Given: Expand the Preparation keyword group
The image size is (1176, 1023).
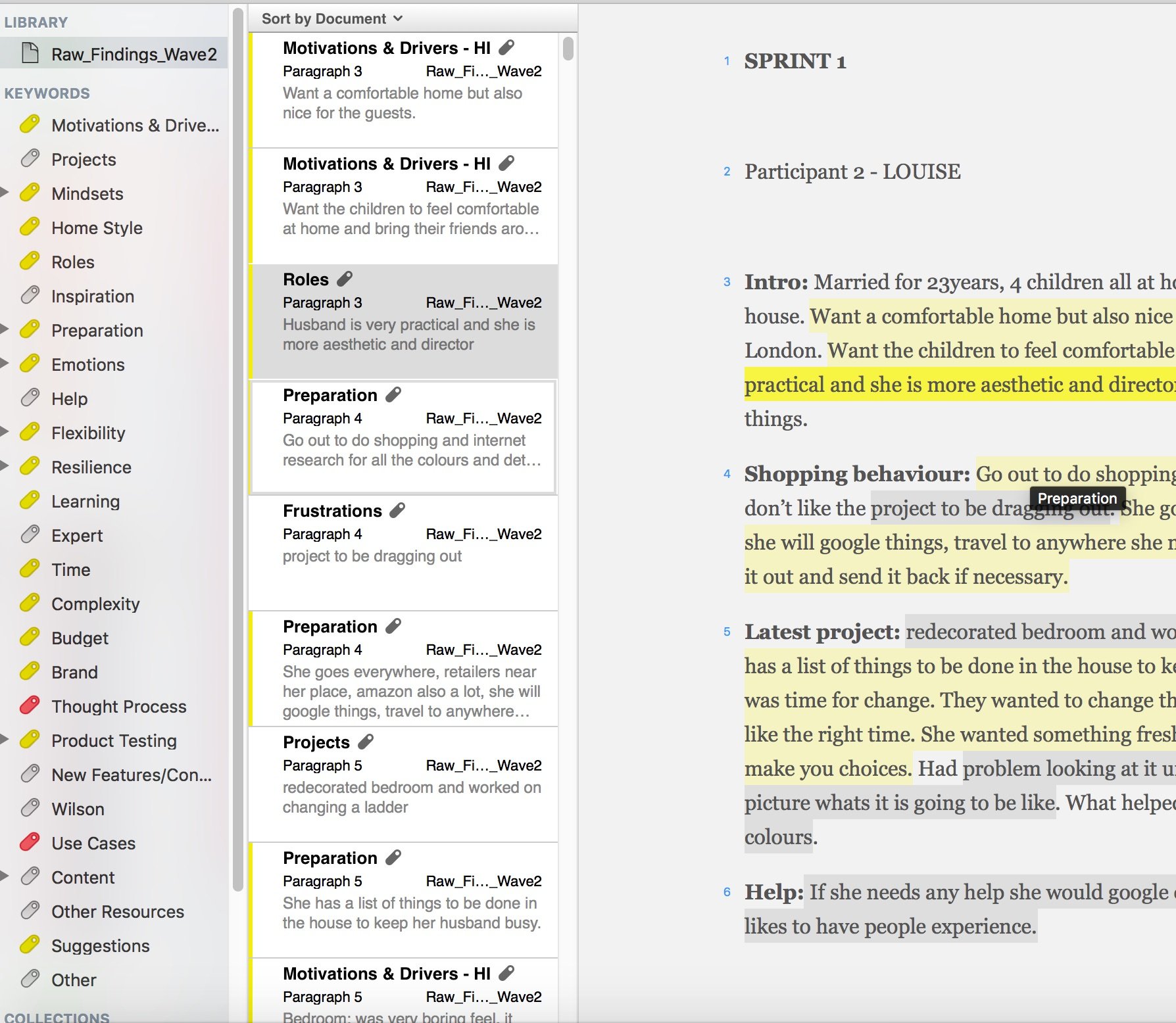Looking at the screenshot, I should point(5,329).
